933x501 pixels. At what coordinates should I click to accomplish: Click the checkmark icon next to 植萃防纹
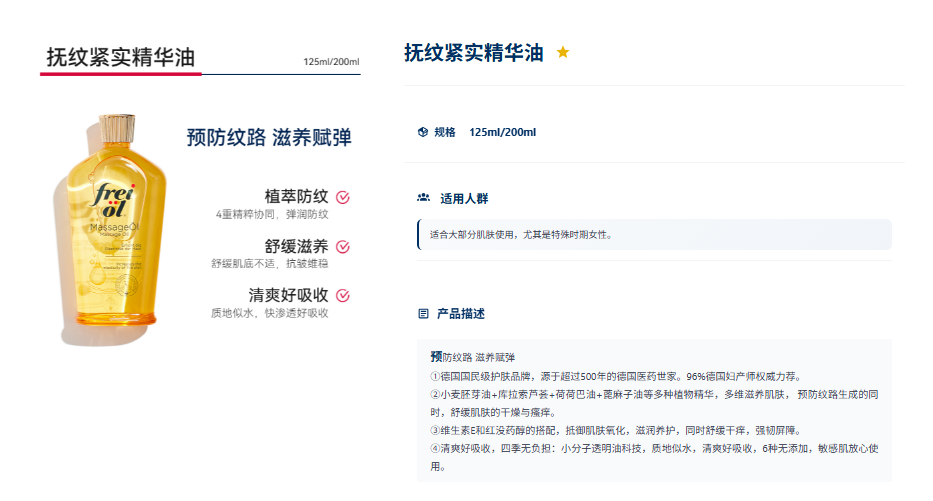pyautogui.click(x=343, y=197)
